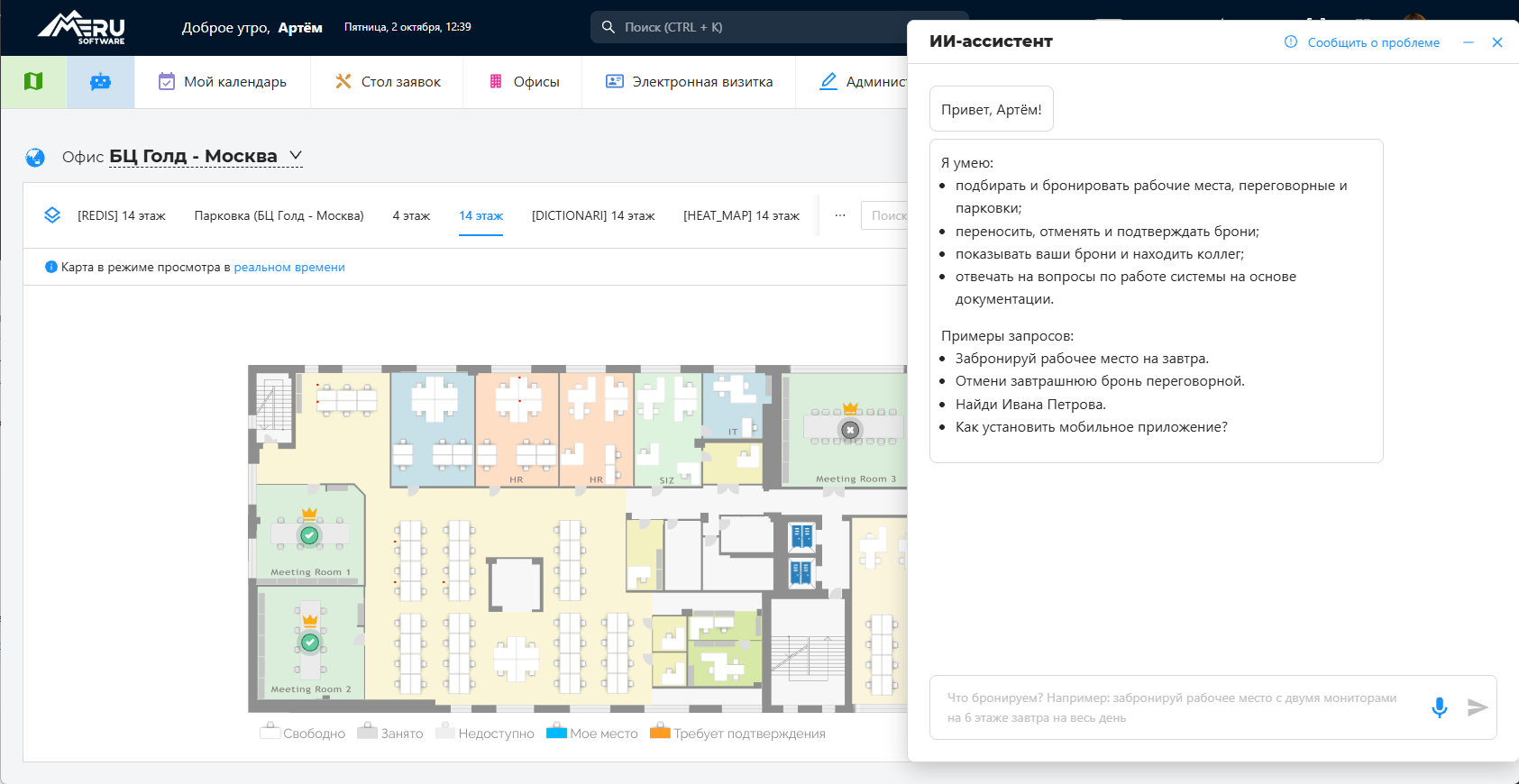The height and width of the screenshot is (784, 1519).
Task: Click the Занято legend item
Action: click(390, 733)
